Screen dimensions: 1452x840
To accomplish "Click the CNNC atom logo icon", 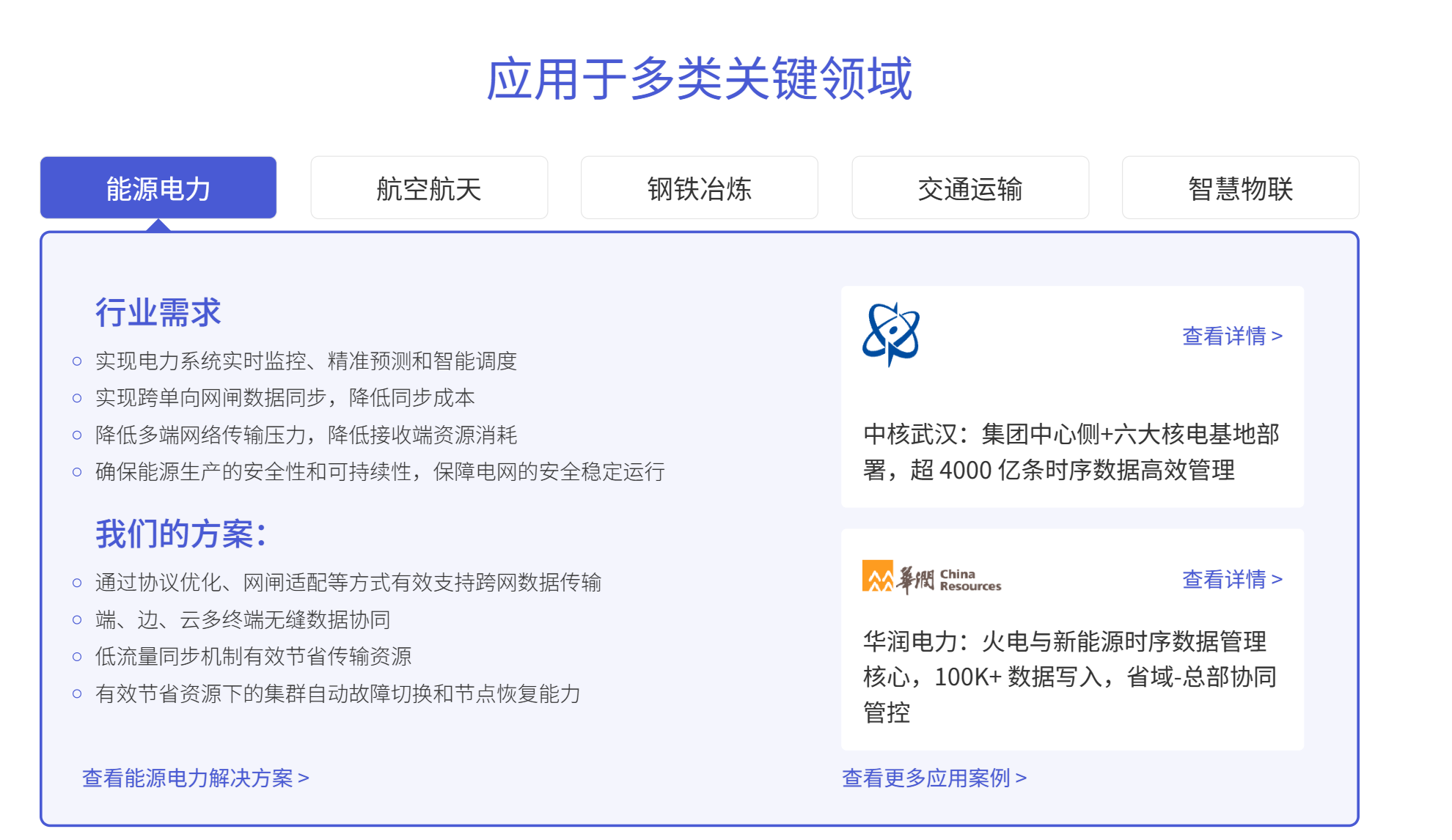I will click(891, 334).
